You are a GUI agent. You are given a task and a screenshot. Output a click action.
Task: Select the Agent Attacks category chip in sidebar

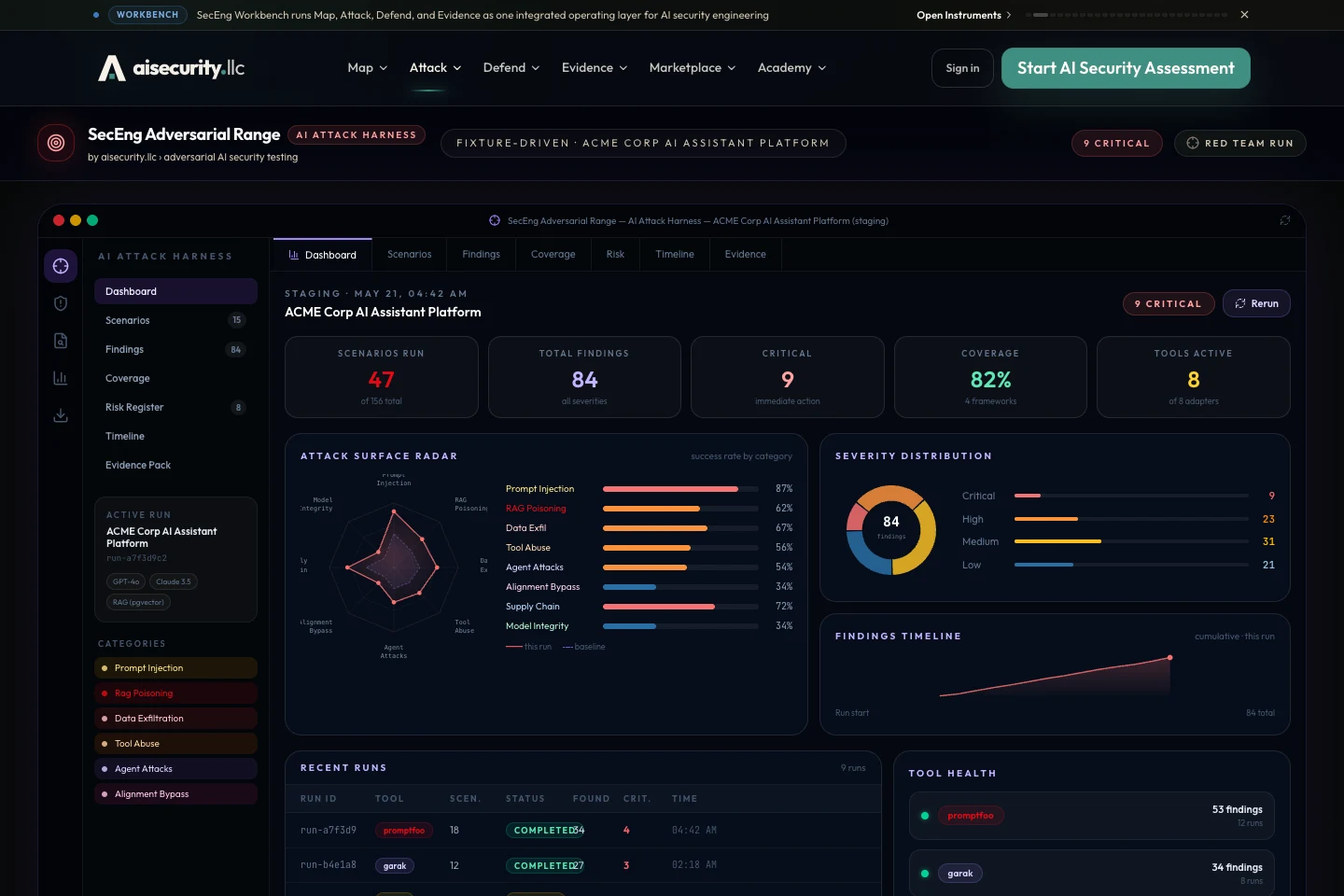175,769
